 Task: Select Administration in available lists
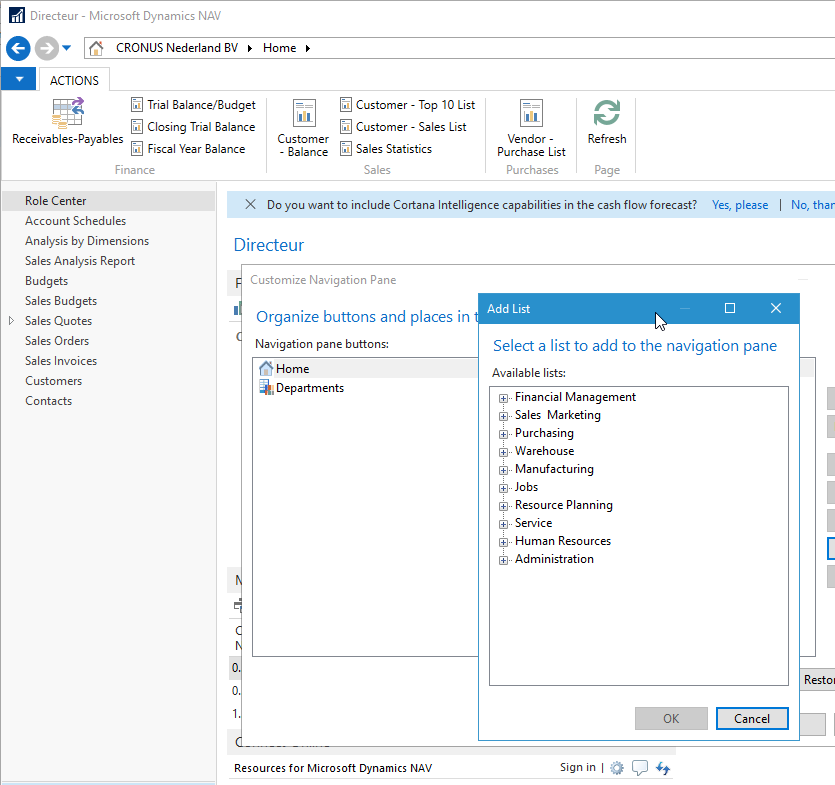coord(554,559)
